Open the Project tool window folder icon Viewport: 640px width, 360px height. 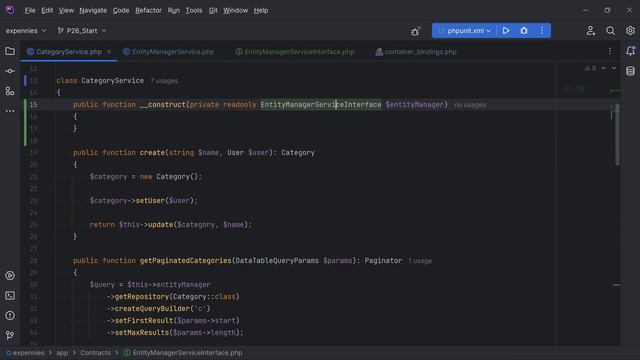10,51
